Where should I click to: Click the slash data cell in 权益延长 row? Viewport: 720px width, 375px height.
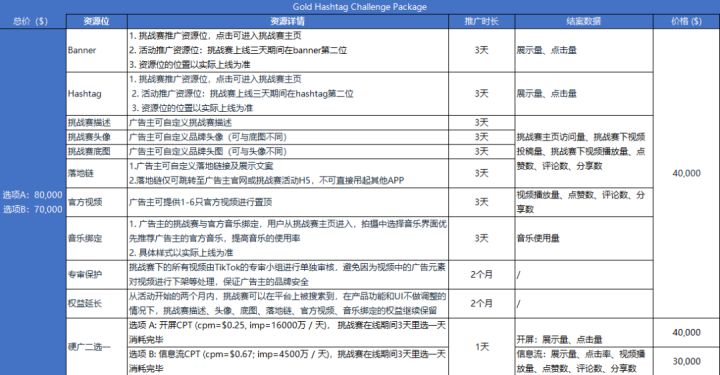tap(584, 303)
